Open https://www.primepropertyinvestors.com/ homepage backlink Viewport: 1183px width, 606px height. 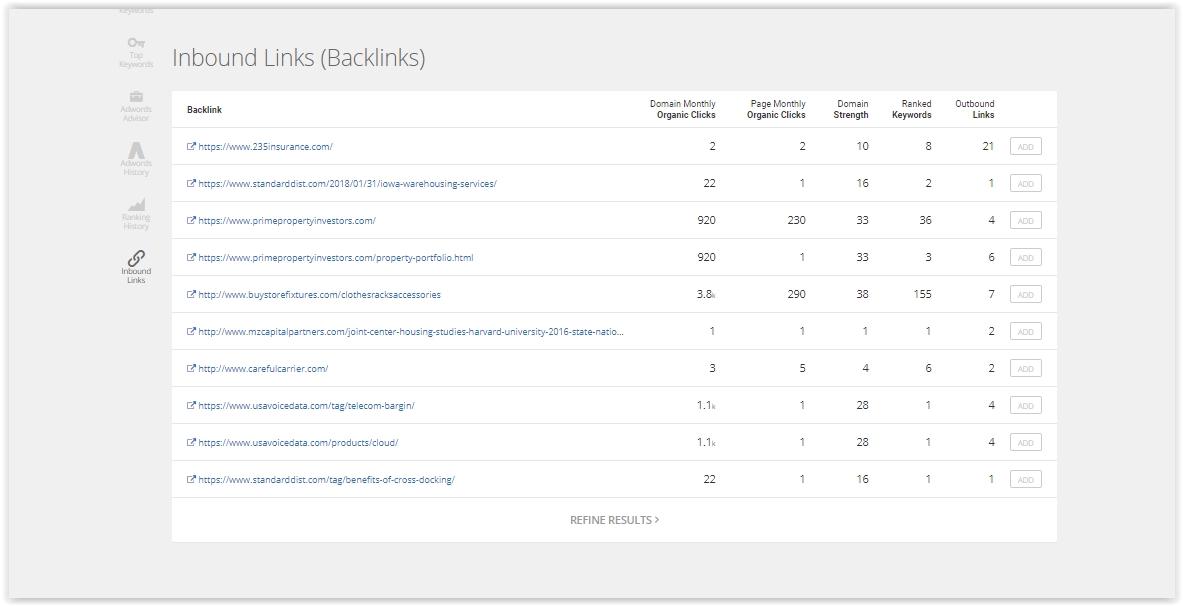pyautogui.click(x=287, y=220)
